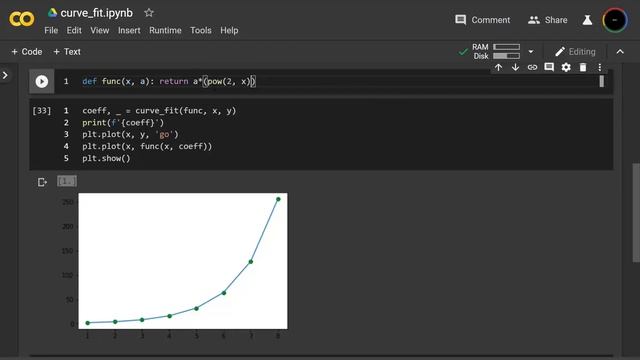
Task: Click the curve_fit.ipynb notebook title
Action: 97,13
